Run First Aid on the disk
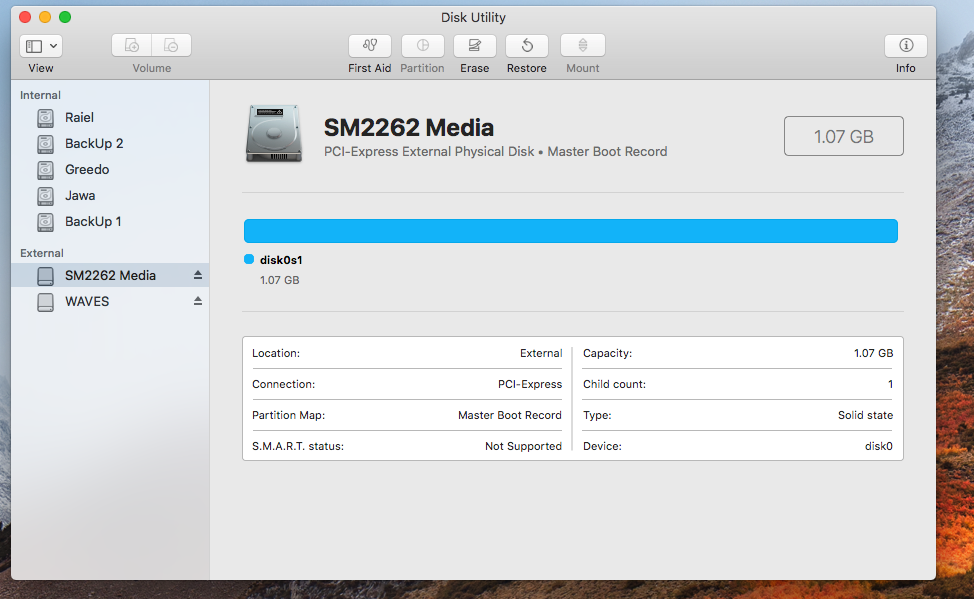Image resolution: width=974 pixels, height=599 pixels. 370,45
